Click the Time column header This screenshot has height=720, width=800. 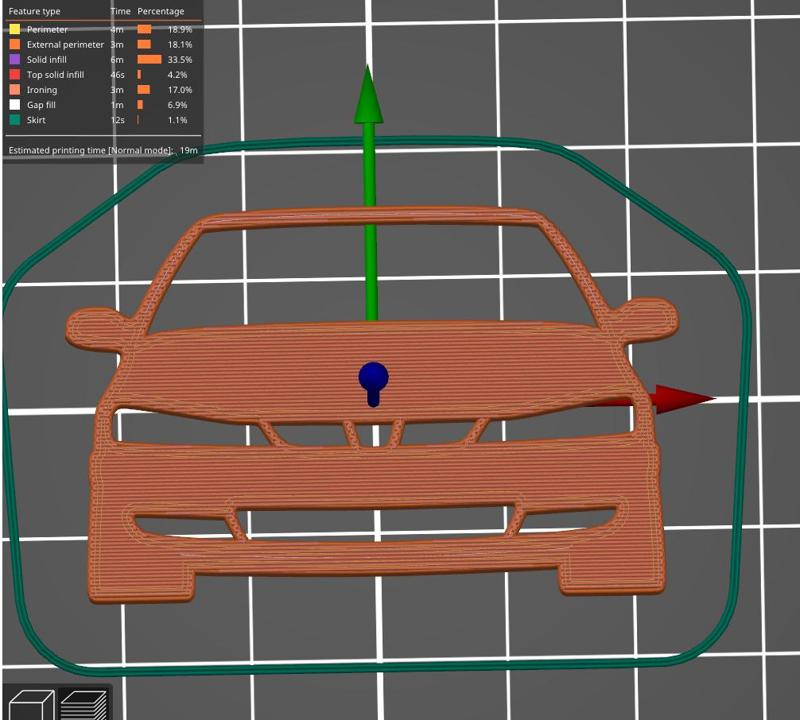click(x=120, y=11)
